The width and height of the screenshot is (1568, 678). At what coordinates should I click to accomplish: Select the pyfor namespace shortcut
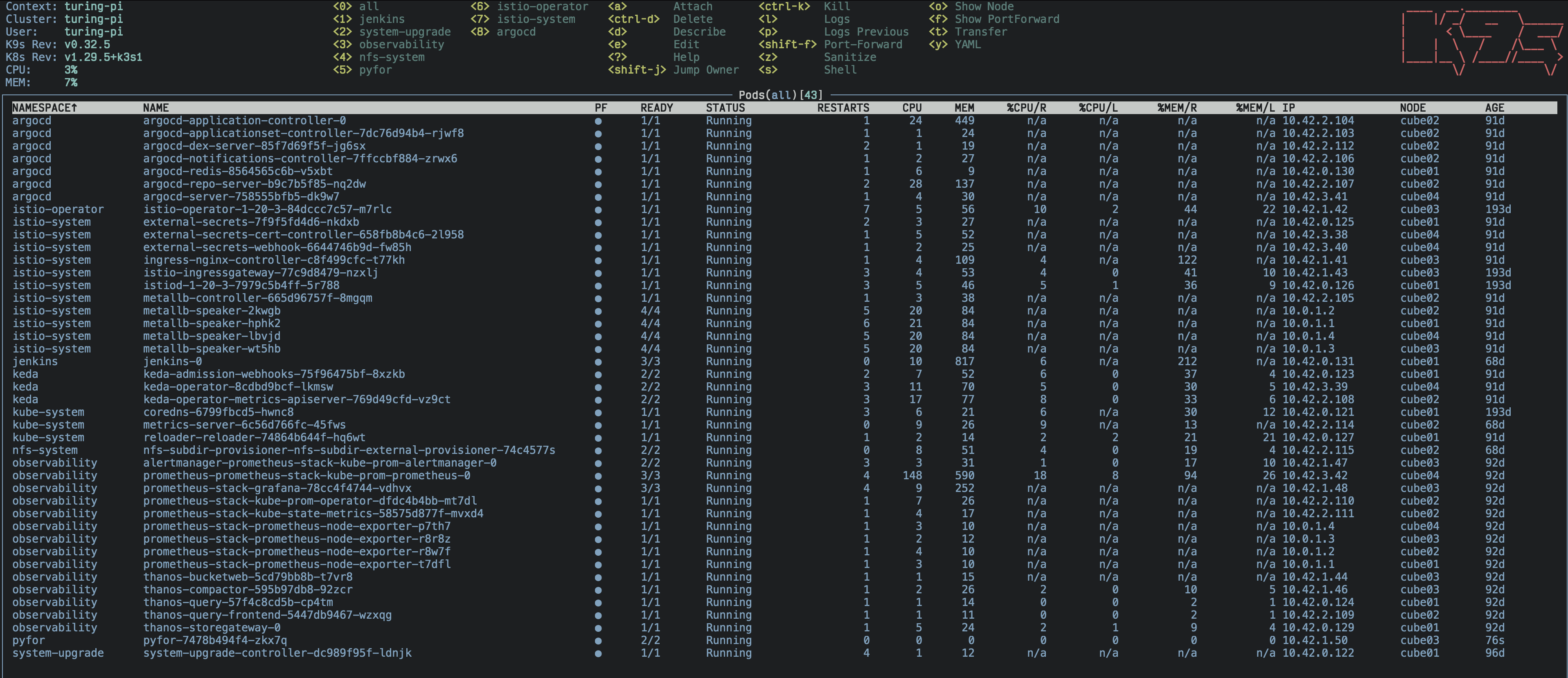point(362,70)
